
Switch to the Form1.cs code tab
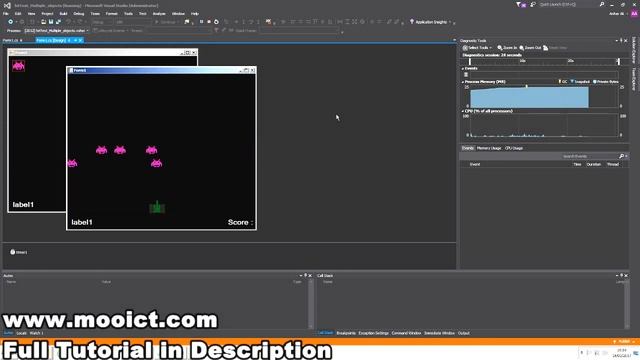pyautogui.click(x=11, y=40)
